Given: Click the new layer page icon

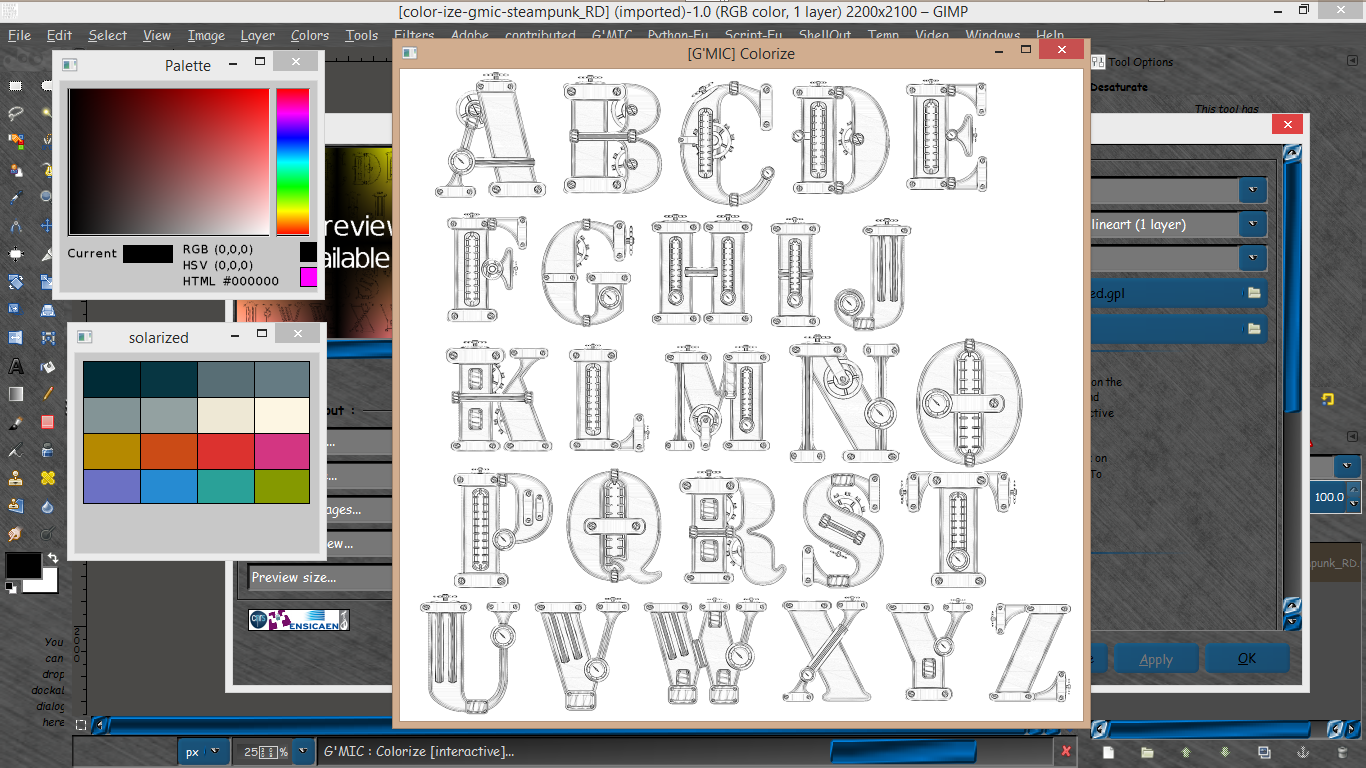Looking at the screenshot, I should point(1108,752).
